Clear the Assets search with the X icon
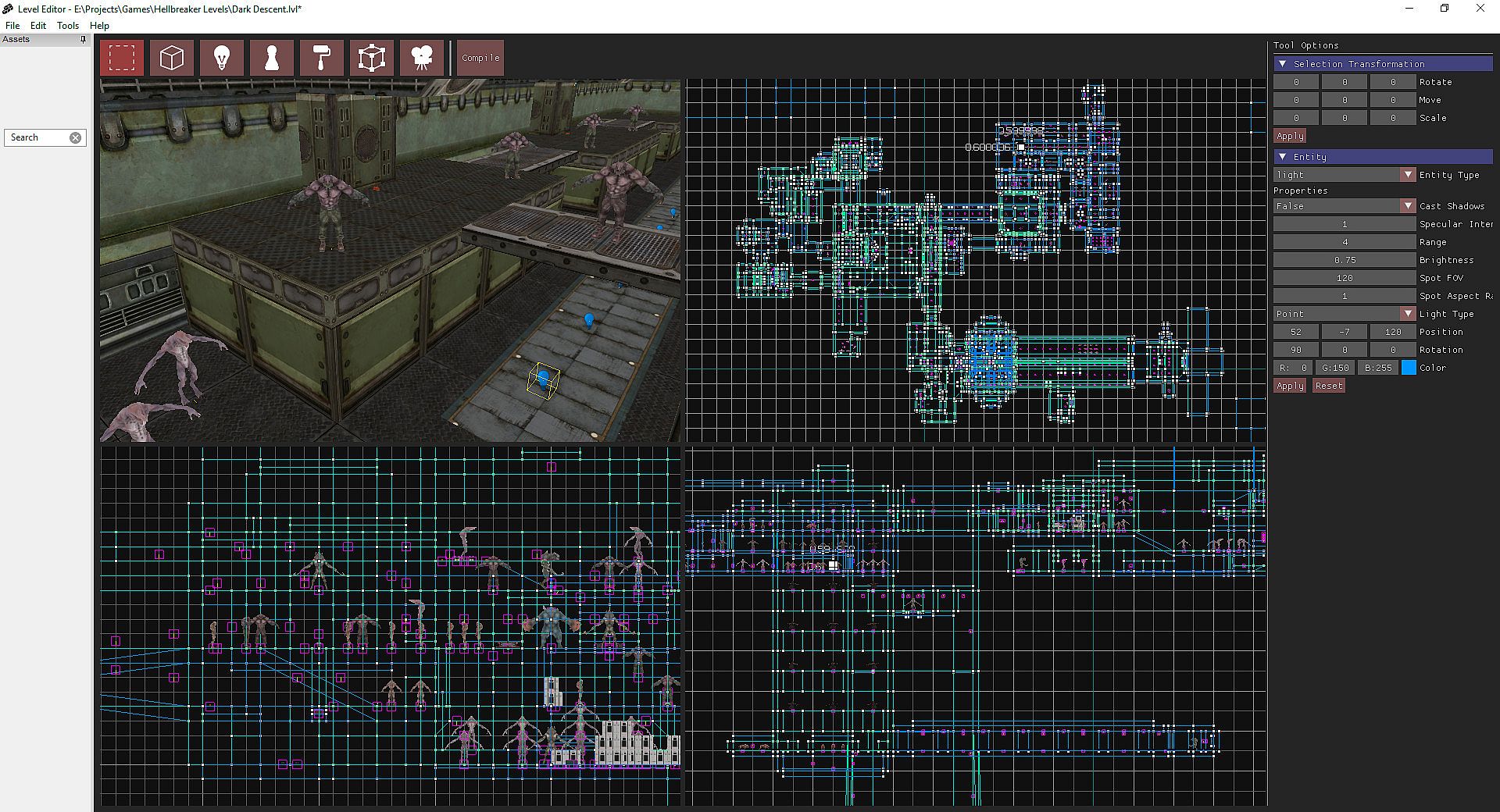Screen dimensions: 1500x812 click(75, 137)
